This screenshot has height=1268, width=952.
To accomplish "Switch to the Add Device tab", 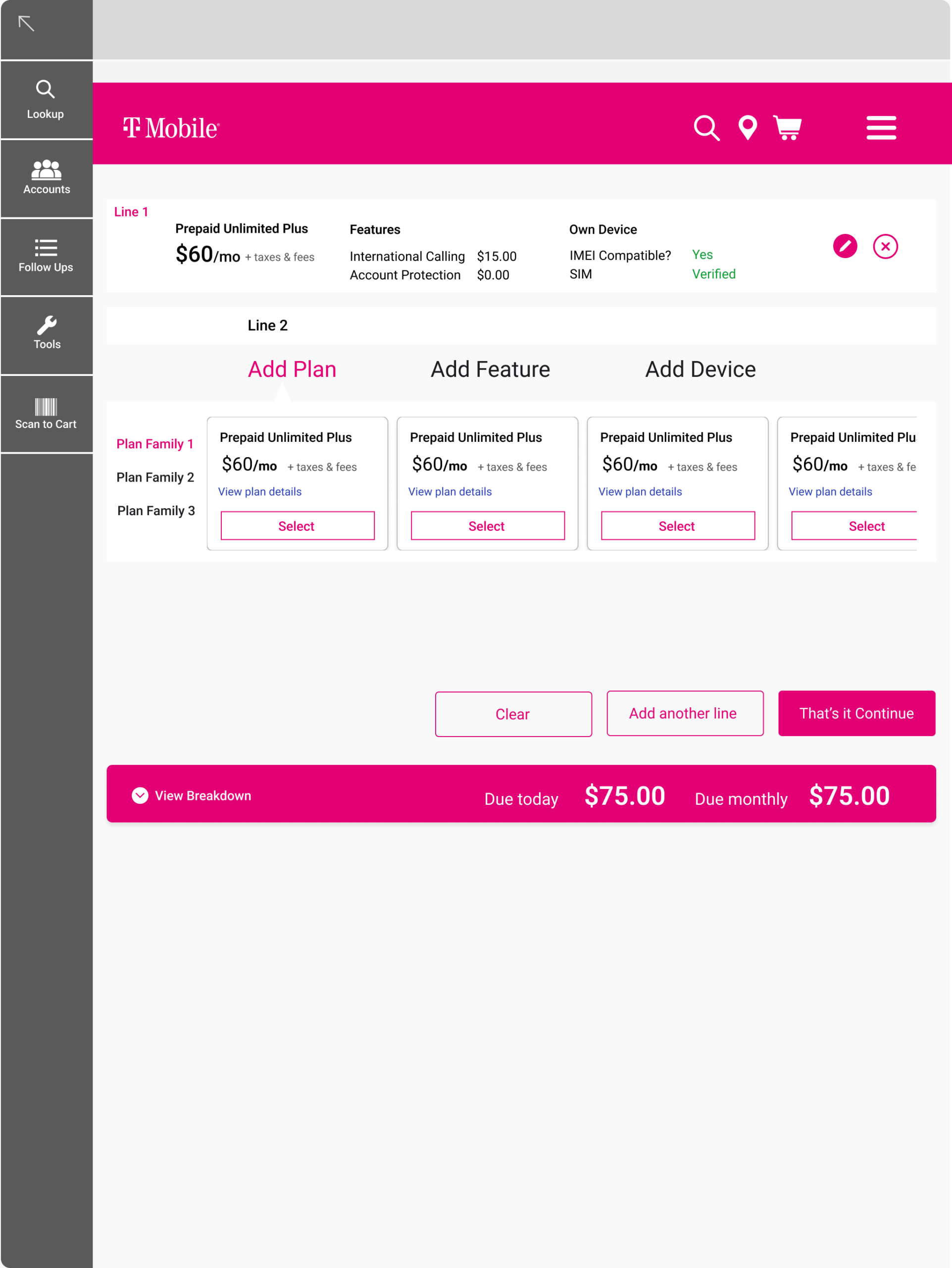I will (700, 369).
